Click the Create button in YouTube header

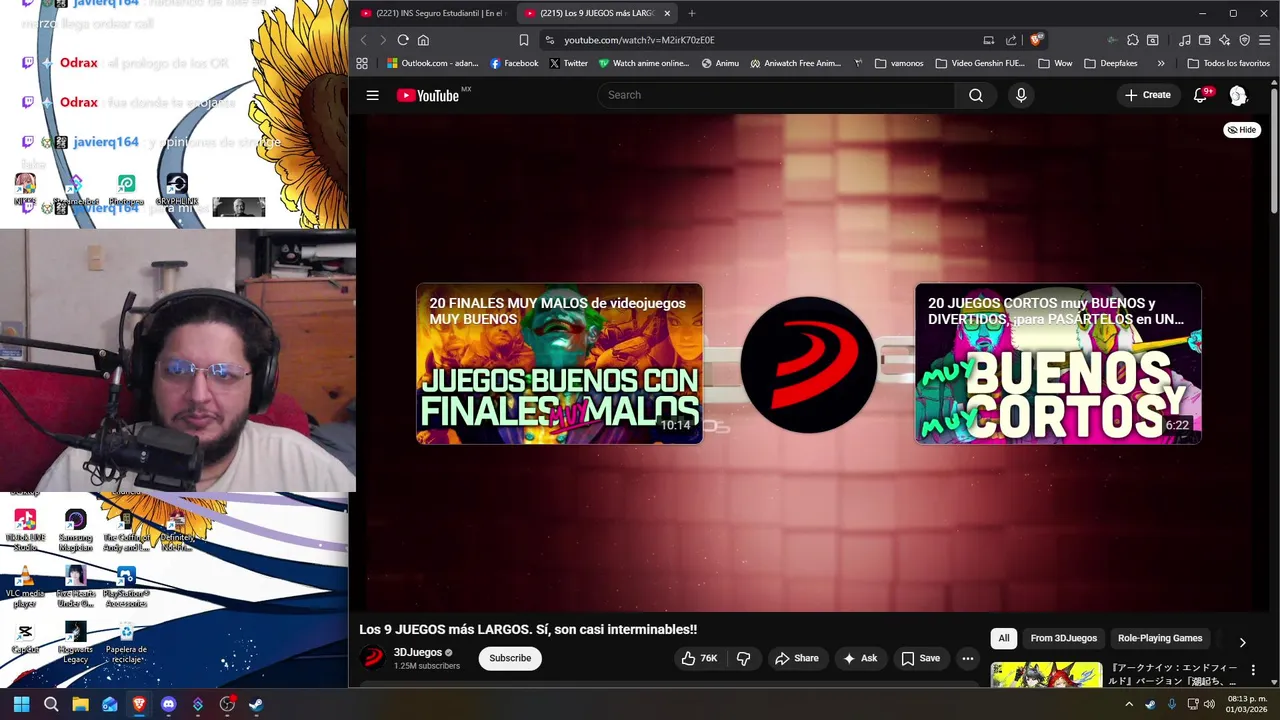point(1147,95)
